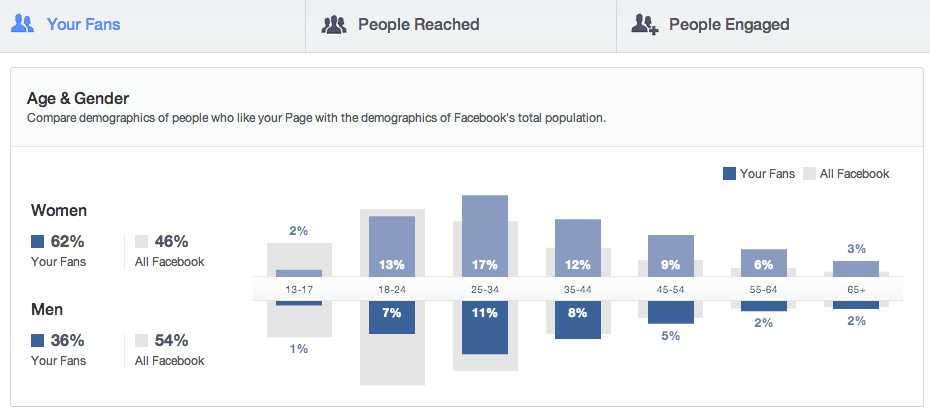
Task: Switch to the People Reached tab
Action: [461, 26]
